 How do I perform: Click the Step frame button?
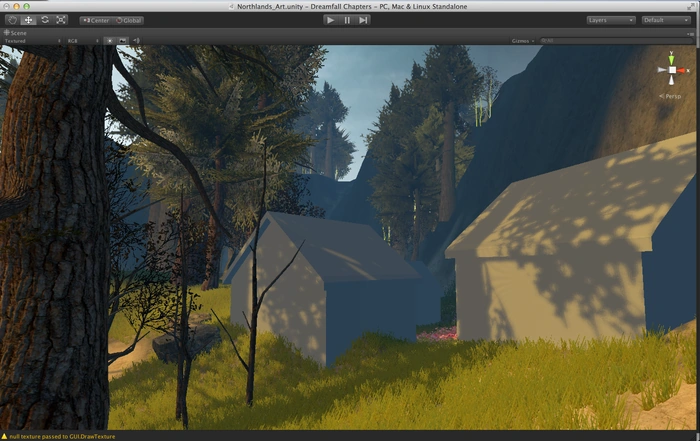[x=363, y=20]
